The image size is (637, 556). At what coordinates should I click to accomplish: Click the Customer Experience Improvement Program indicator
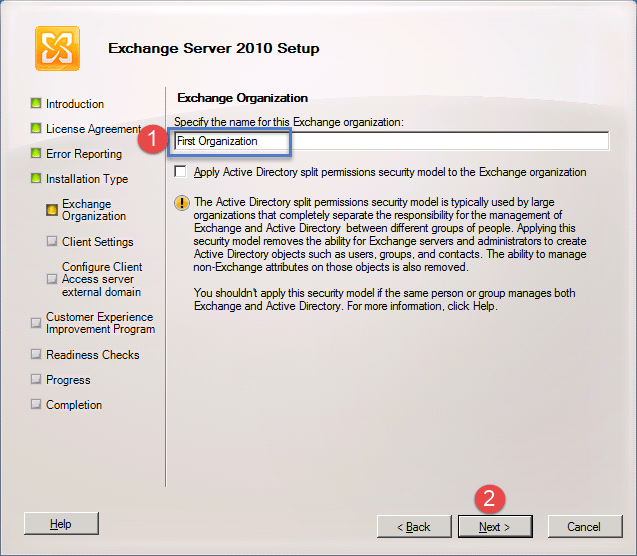point(36,323)
